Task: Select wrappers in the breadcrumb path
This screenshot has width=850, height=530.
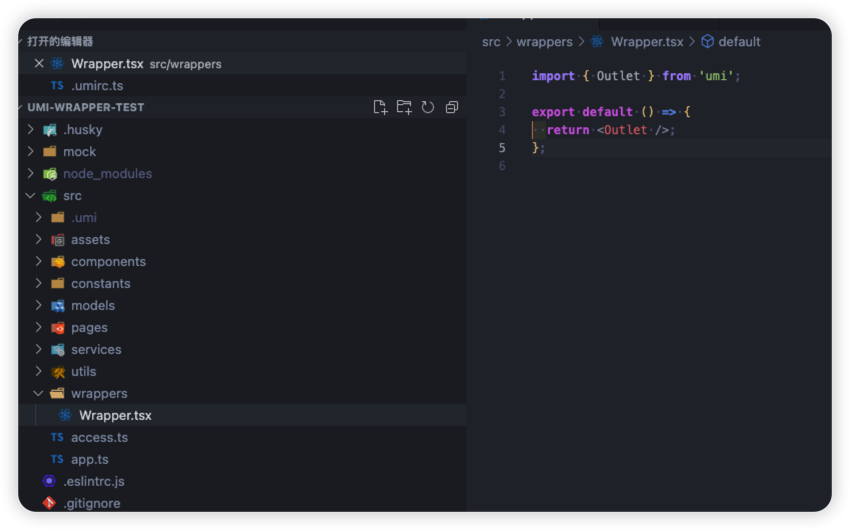Action: pyautogui.click(x=544, y=42)
